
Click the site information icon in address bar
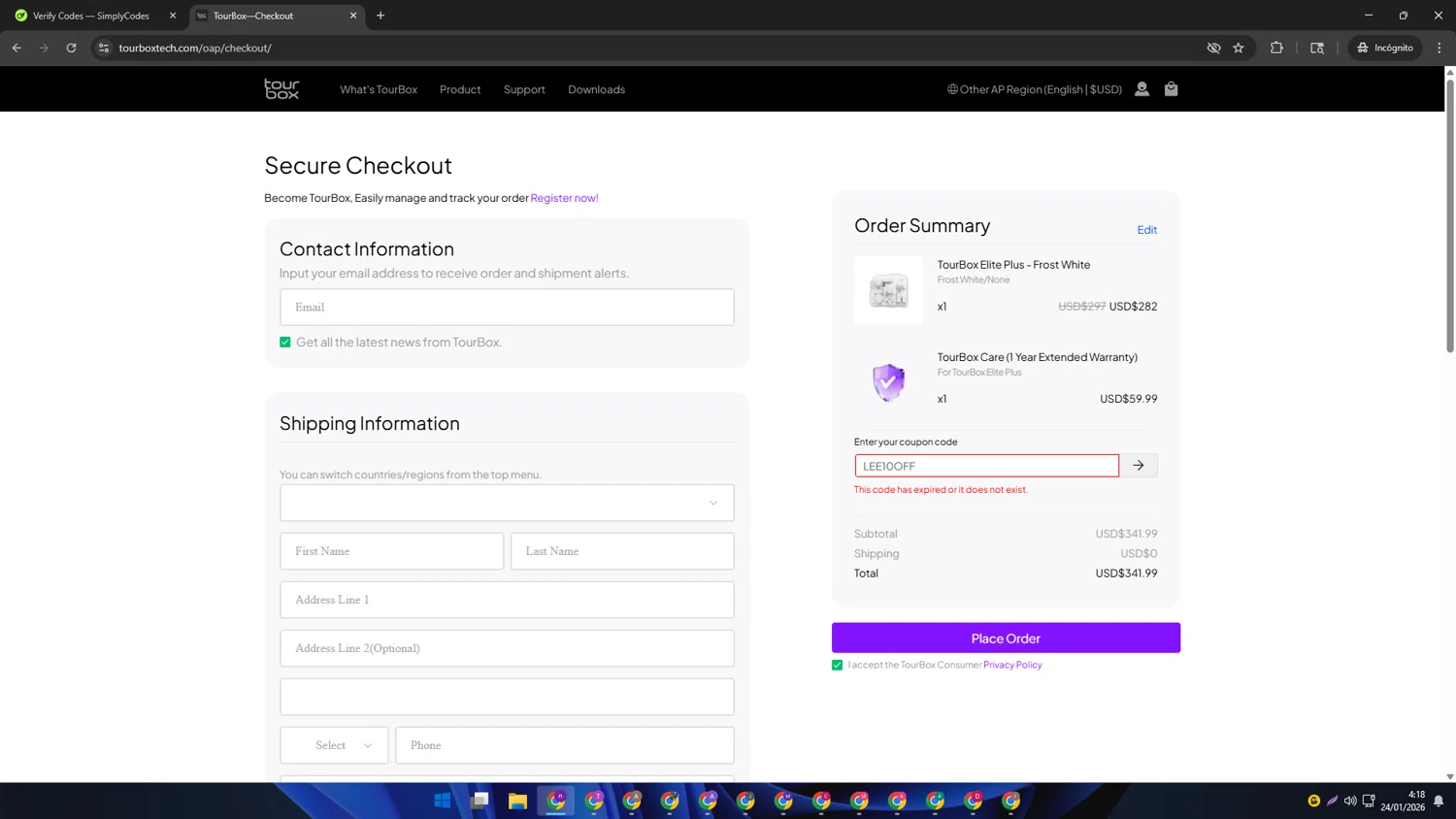click(x=104, y=48)
